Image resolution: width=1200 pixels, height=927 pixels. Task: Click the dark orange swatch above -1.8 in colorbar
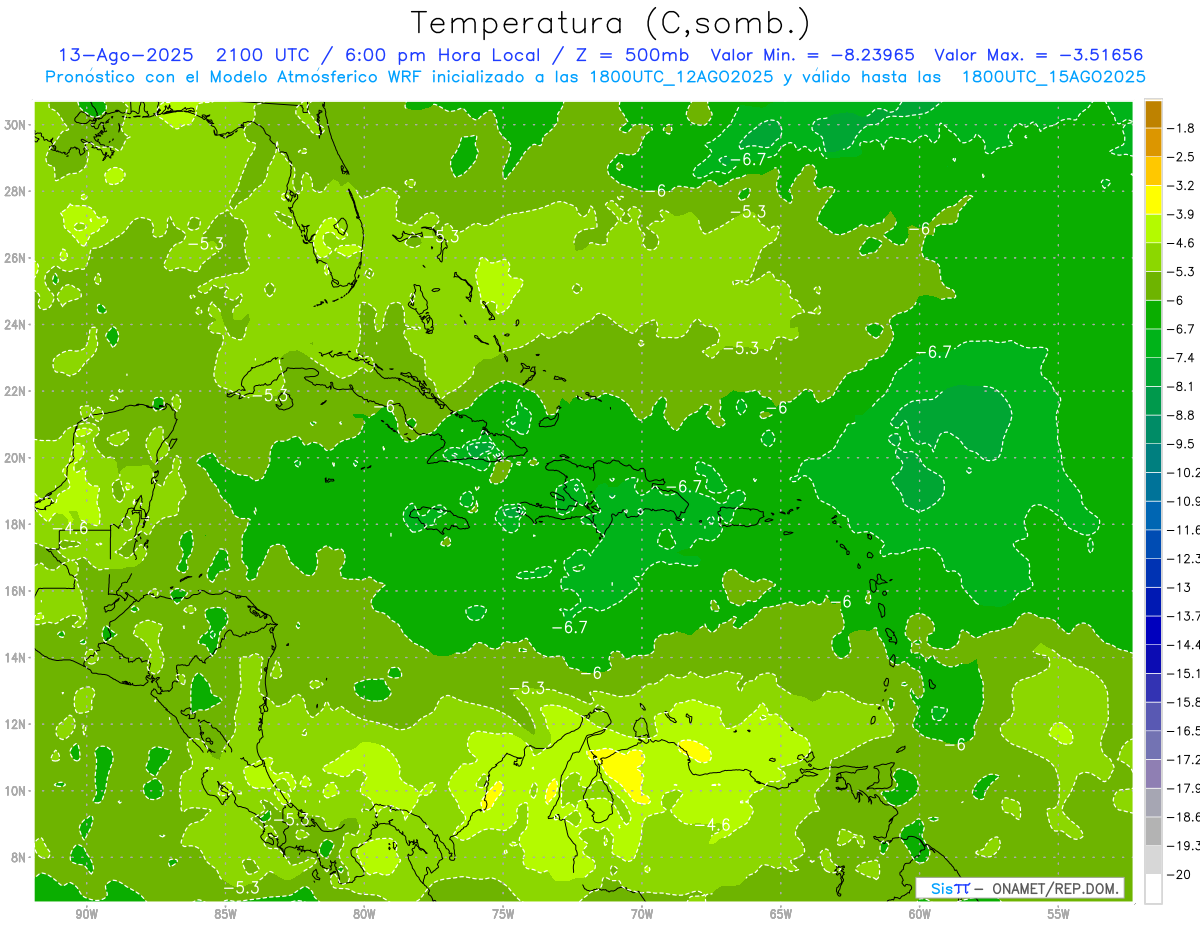(x=1154, y=114)
